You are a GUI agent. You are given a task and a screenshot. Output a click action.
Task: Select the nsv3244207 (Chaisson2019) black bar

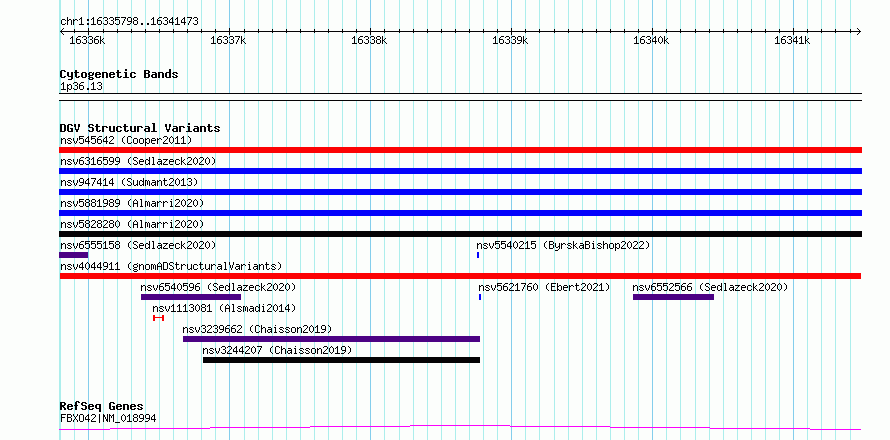[x=341, y=360]
